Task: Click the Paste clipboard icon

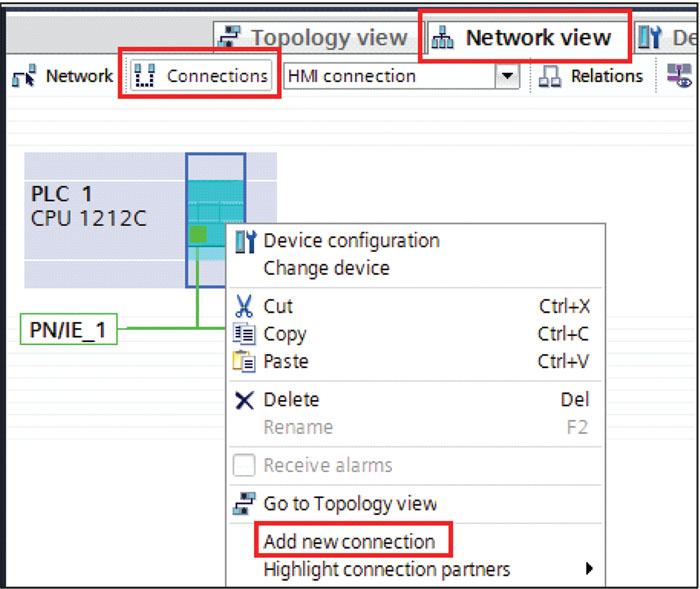Action: 244,362
